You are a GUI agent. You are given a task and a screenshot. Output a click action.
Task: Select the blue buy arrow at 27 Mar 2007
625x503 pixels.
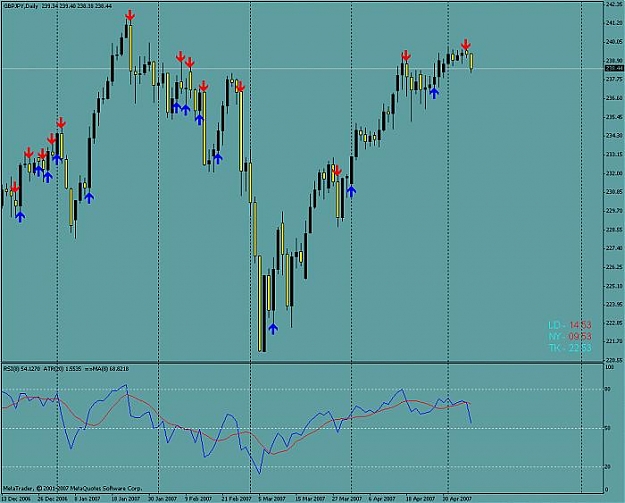[x=351, y=191]
